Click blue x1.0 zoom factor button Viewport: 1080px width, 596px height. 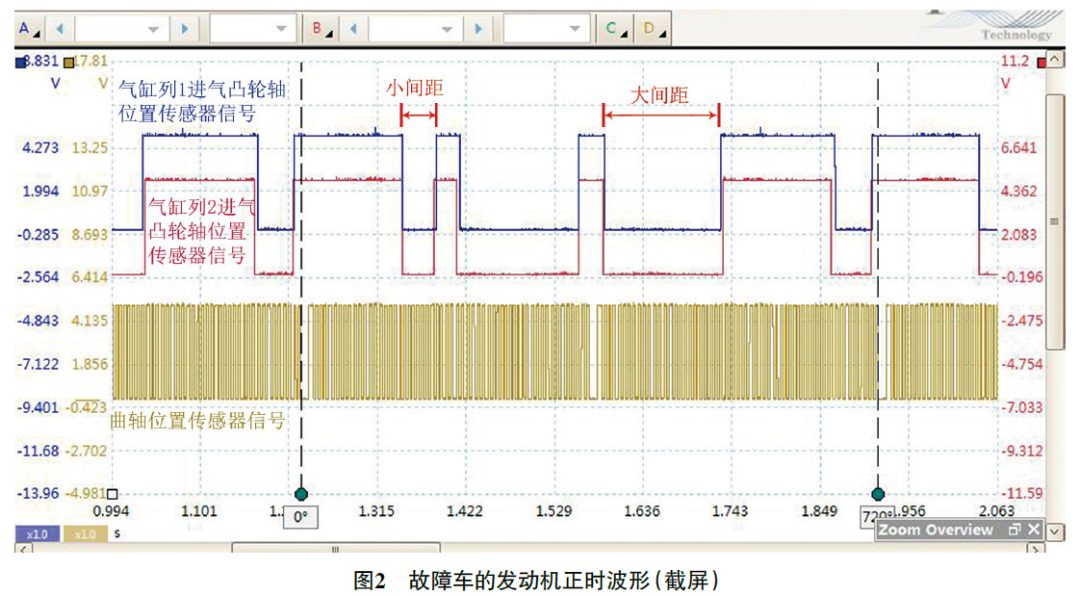(37, 534)
